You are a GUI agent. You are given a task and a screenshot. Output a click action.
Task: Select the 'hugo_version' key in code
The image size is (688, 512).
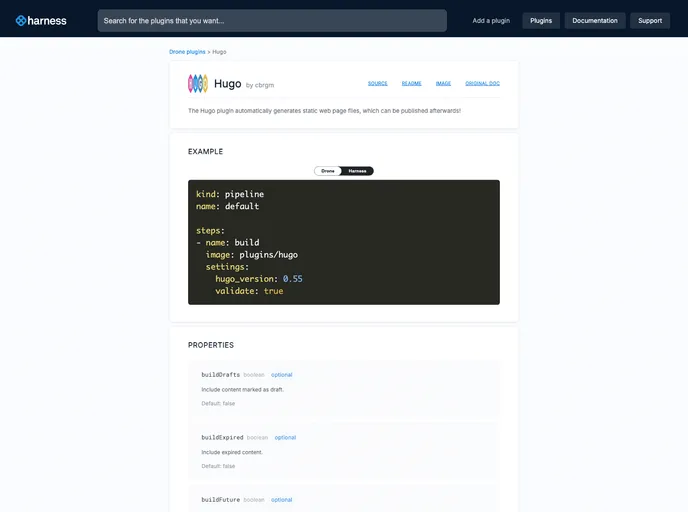244,279
